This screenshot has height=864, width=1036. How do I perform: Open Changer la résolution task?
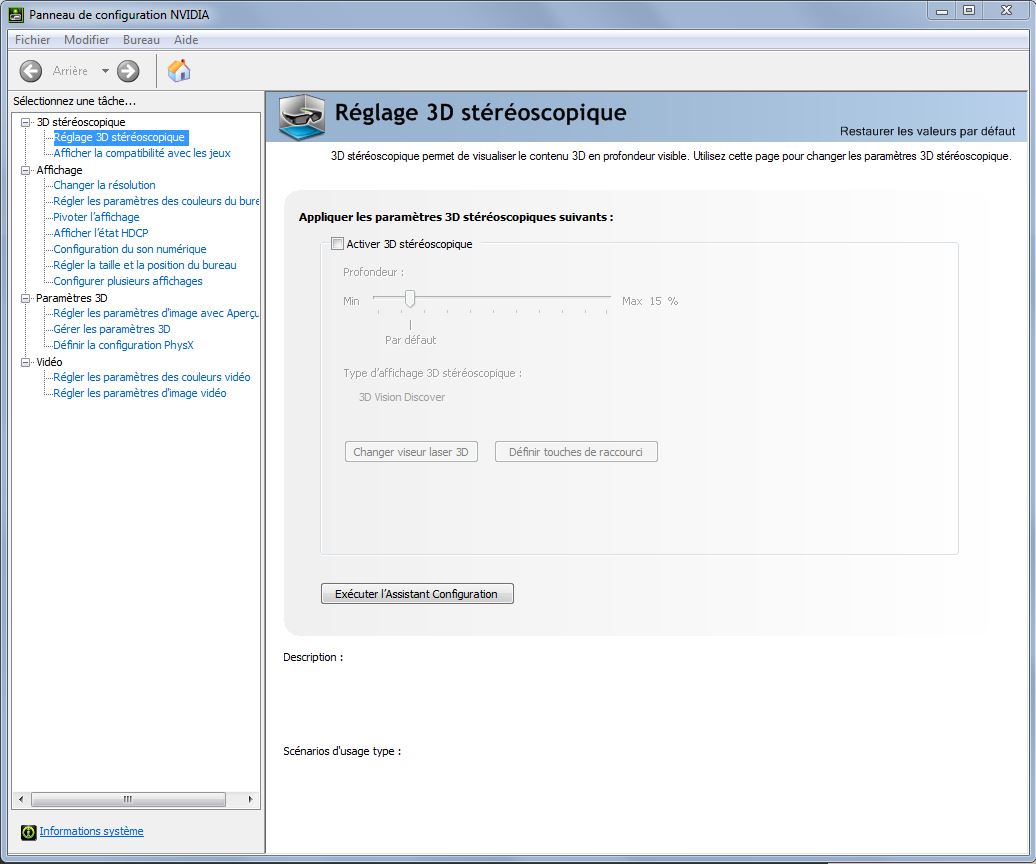[104, 185]
